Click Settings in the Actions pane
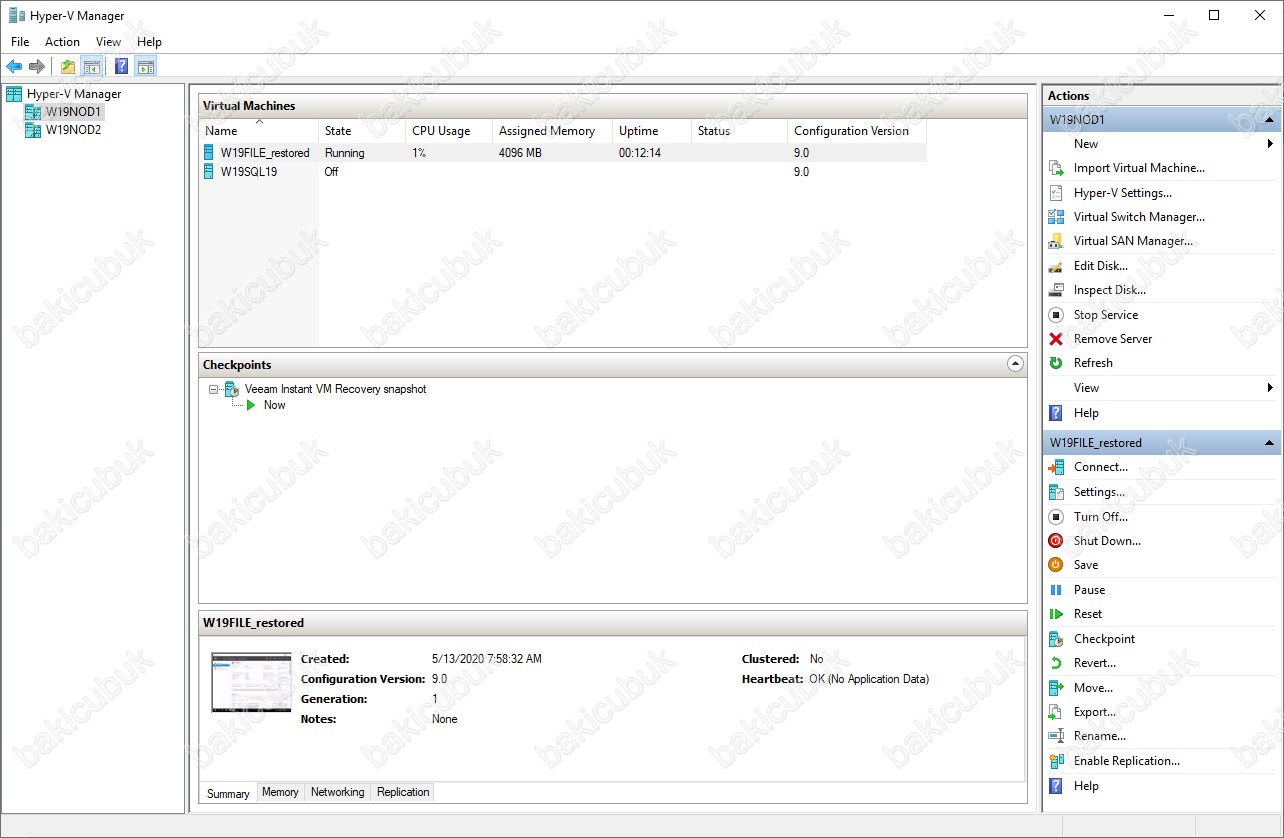Image resolution: width=1284 pixels, height=838 pixels. click(1099, 492)
